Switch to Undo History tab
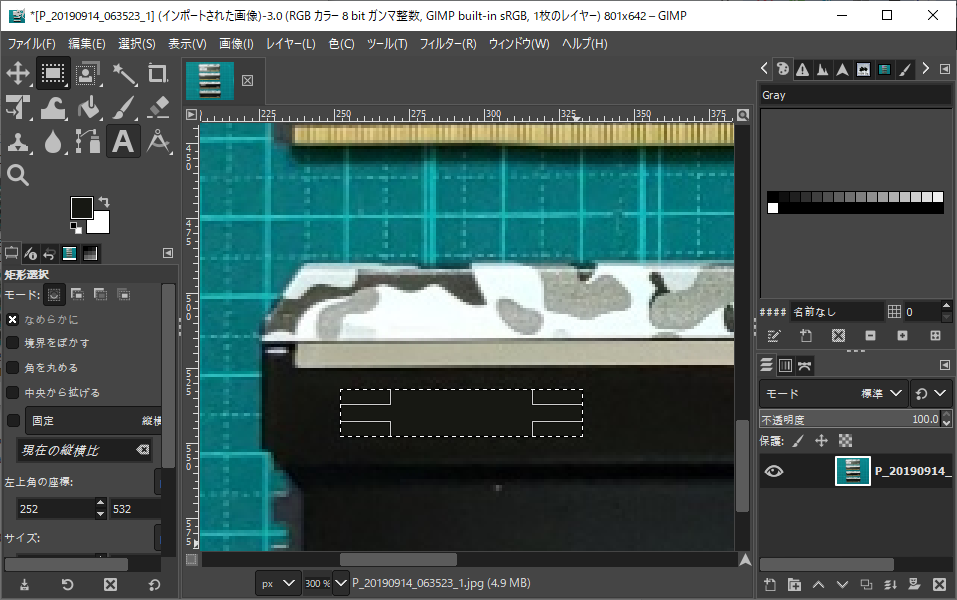This screenshot has height=600, width=957. (49, 253)
